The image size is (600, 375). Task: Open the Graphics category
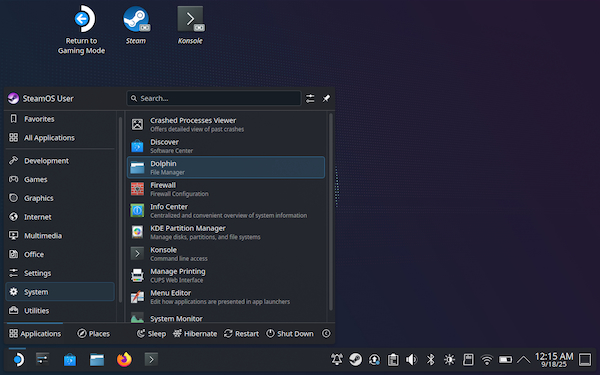tap(60, 198)
